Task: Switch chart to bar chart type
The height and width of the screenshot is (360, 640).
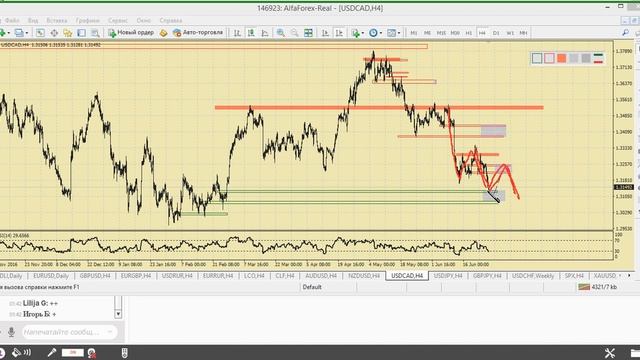Action: point(237,33)
